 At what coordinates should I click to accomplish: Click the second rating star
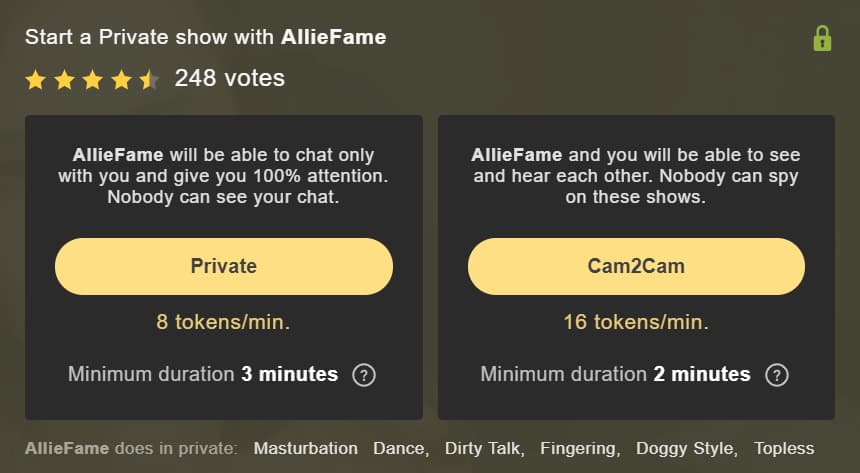(x=64, y=80)
